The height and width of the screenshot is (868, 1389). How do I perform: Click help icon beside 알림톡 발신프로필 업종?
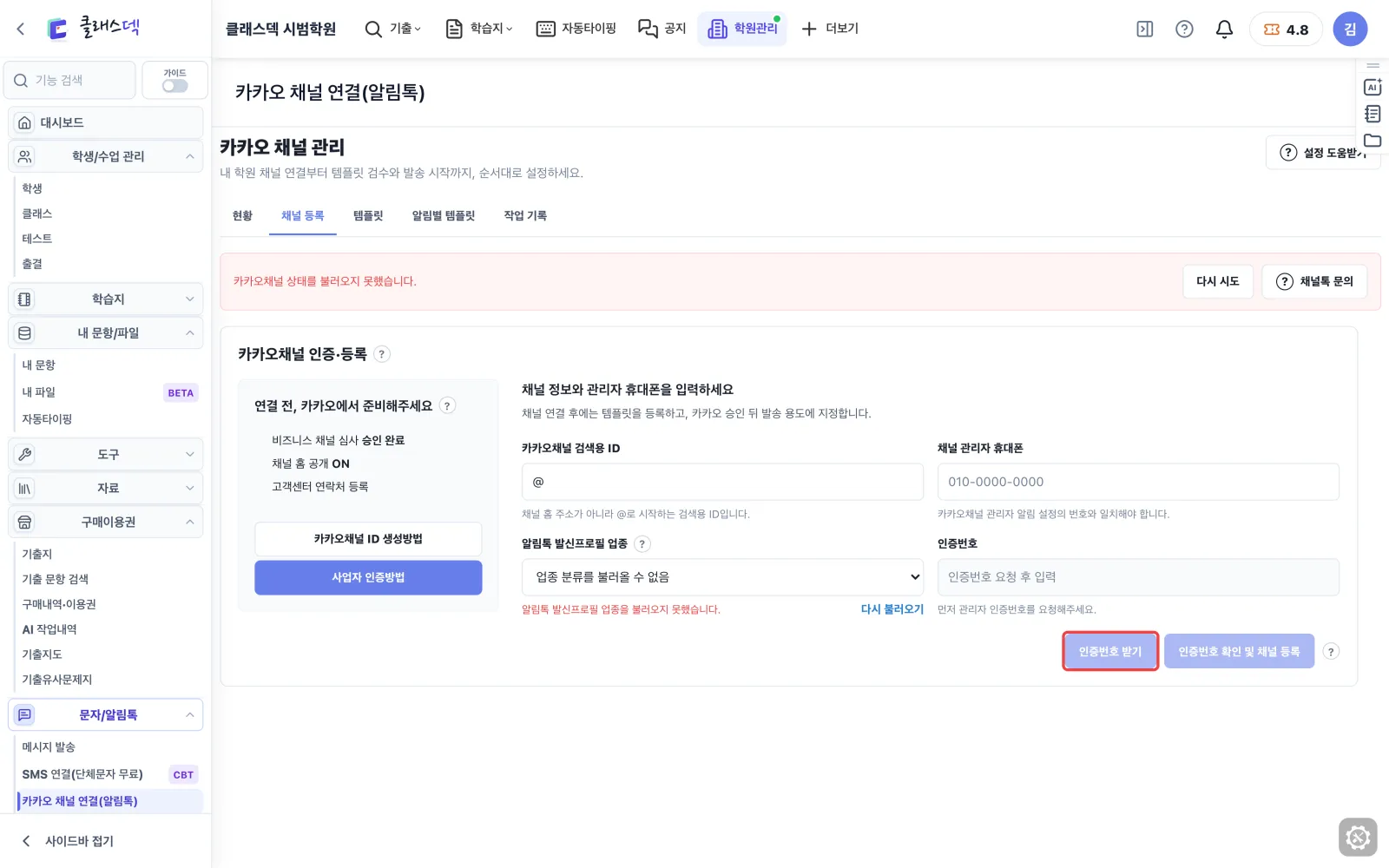[642, 543]
